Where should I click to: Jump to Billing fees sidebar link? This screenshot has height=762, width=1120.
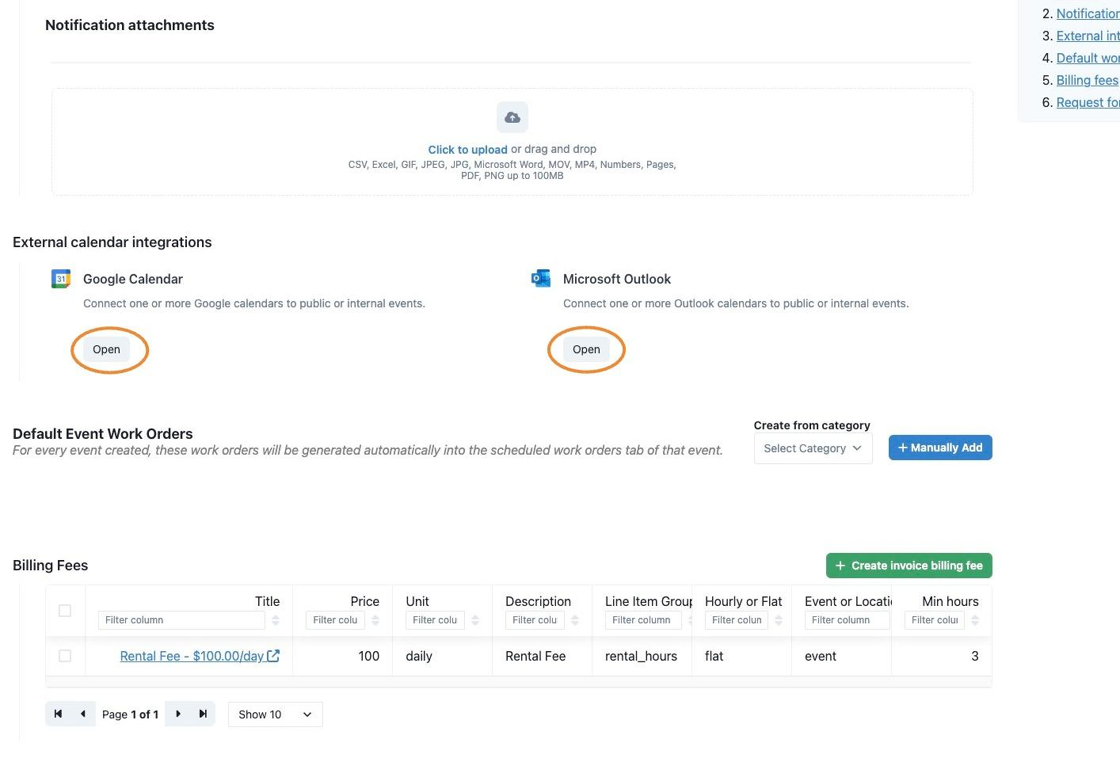[x=1087, y=80]
